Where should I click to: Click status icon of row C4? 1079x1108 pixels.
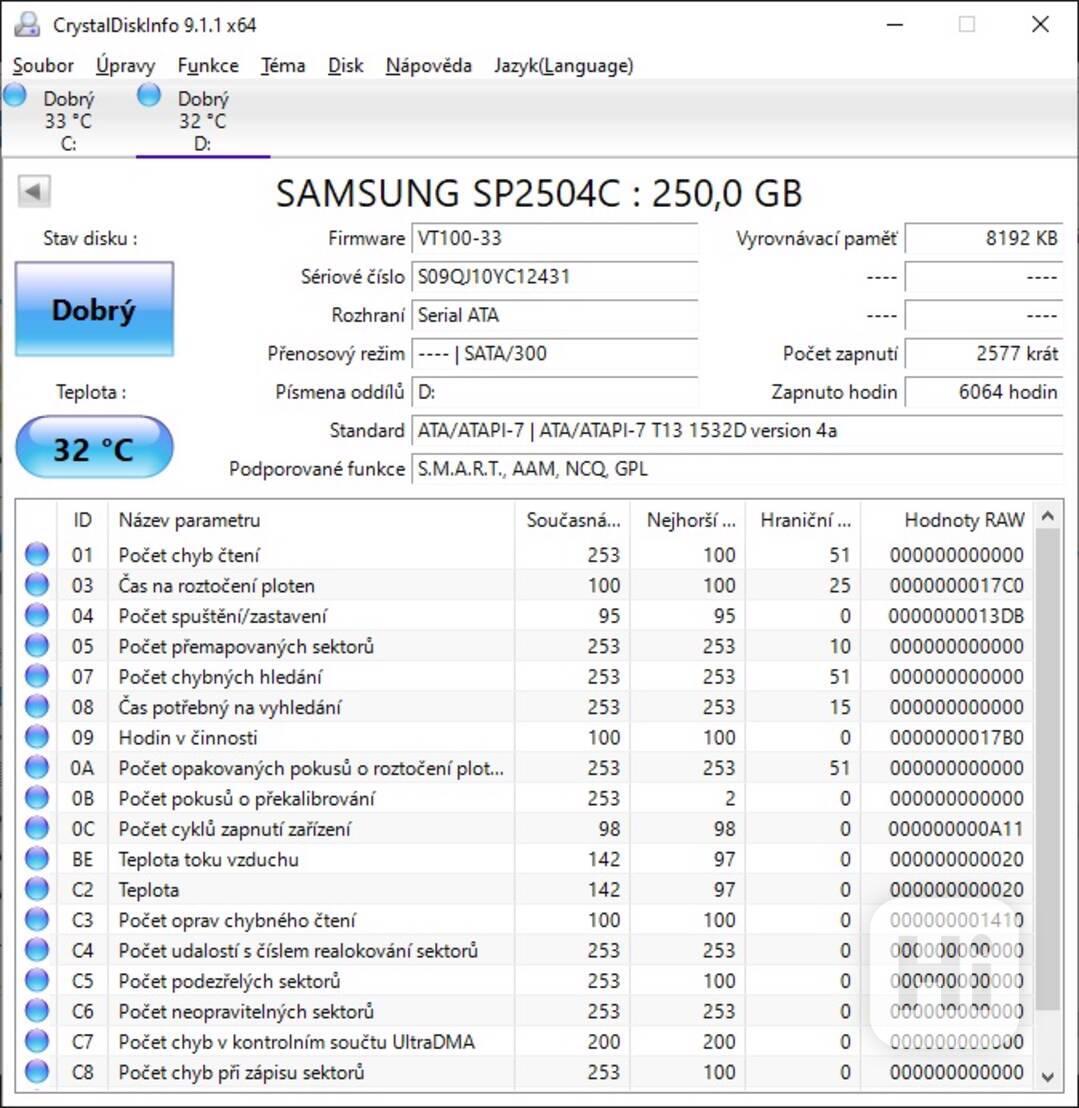(37, 950)
